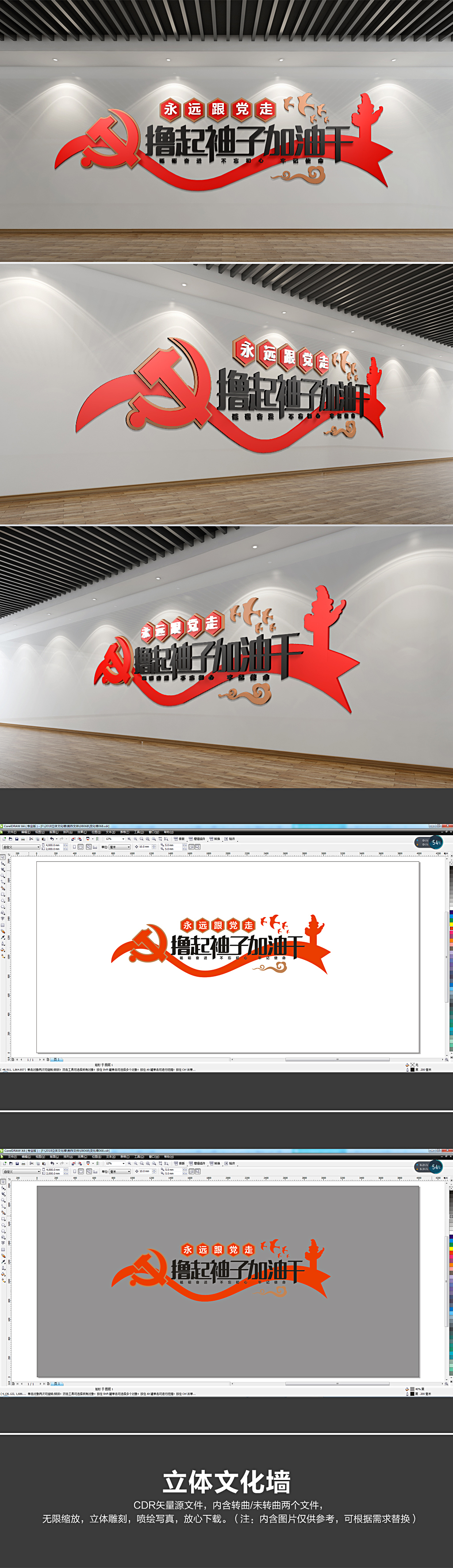The height and width of the screenshot is (1568, 453).
Task: Click the first-page navigation arrow in white-page window
Action: pos(17,1060)
